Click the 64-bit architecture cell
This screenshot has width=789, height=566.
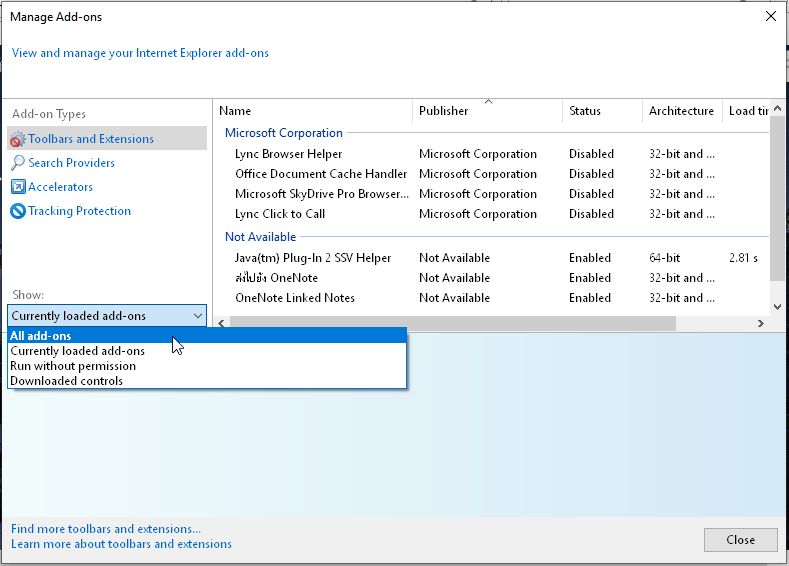(x=664, y=258)
